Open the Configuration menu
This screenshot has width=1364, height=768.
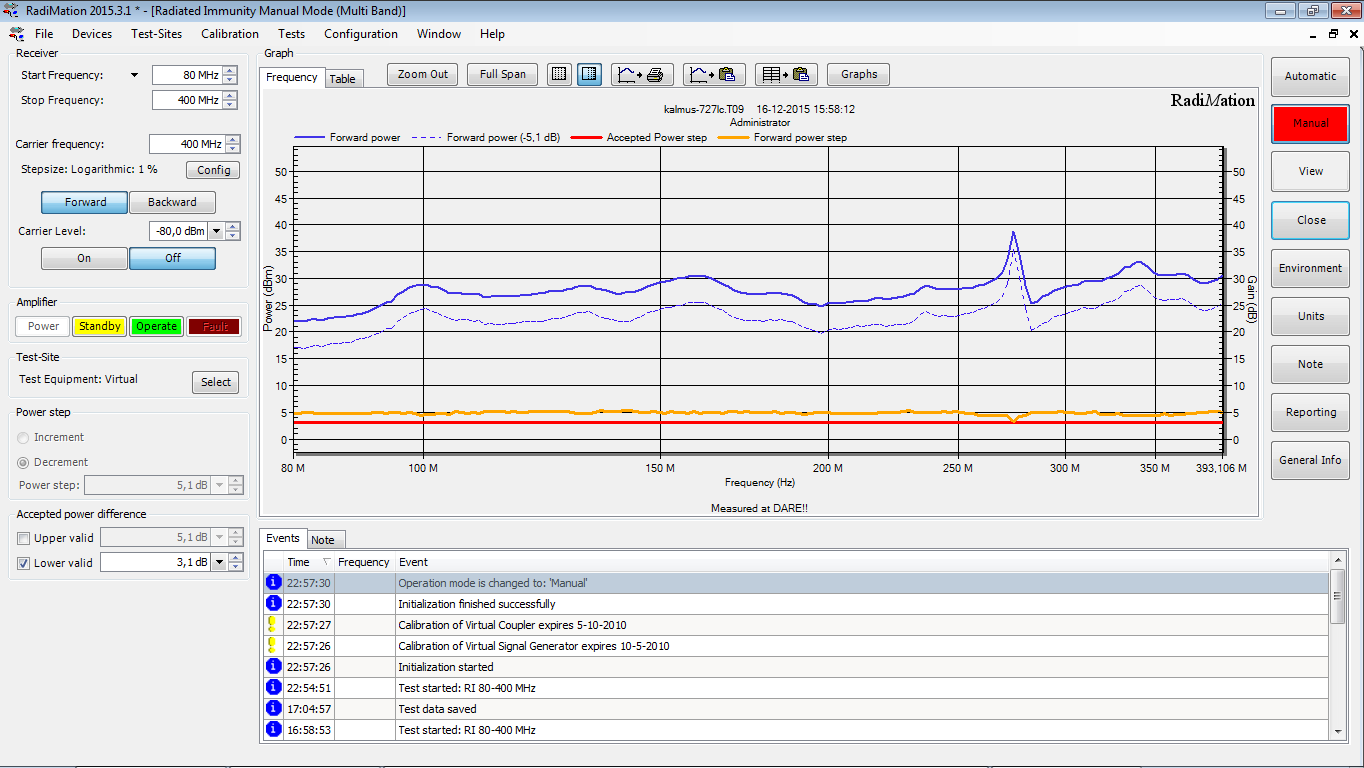[x=361, y=34]
